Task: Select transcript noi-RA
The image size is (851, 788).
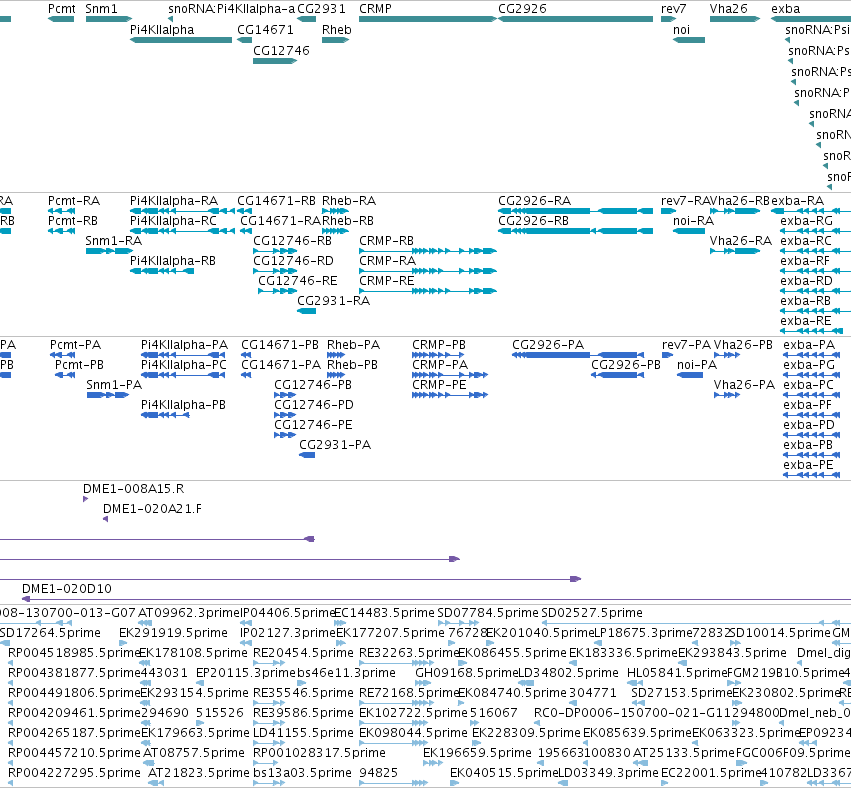Action: 689,231
